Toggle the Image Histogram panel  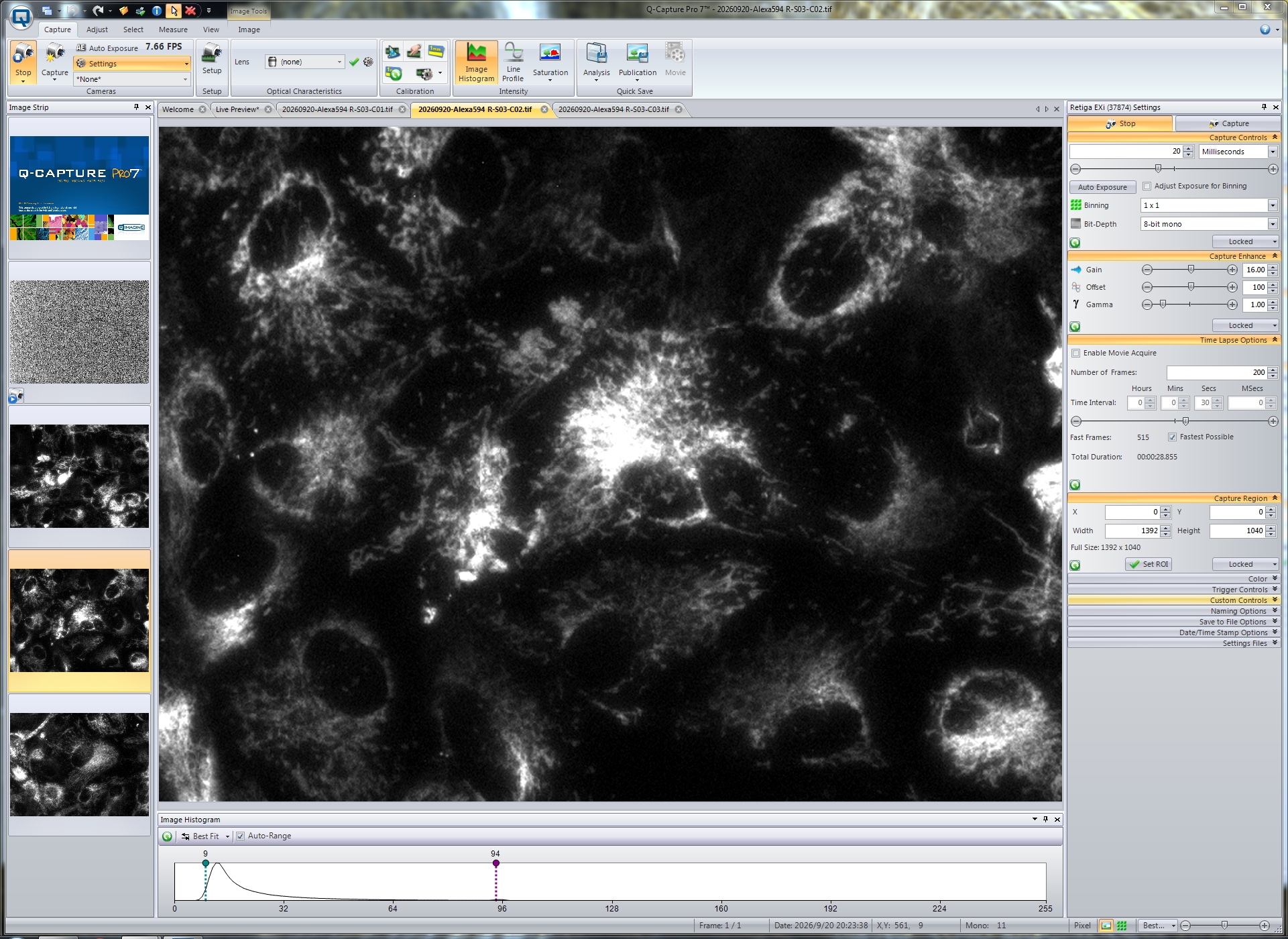point(476,62)
